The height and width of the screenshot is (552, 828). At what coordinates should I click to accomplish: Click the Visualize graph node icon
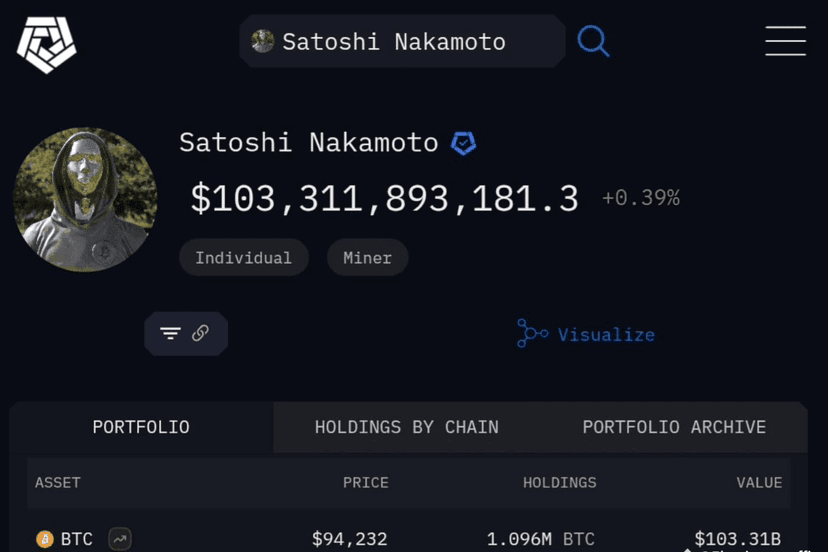click(532, 333)
